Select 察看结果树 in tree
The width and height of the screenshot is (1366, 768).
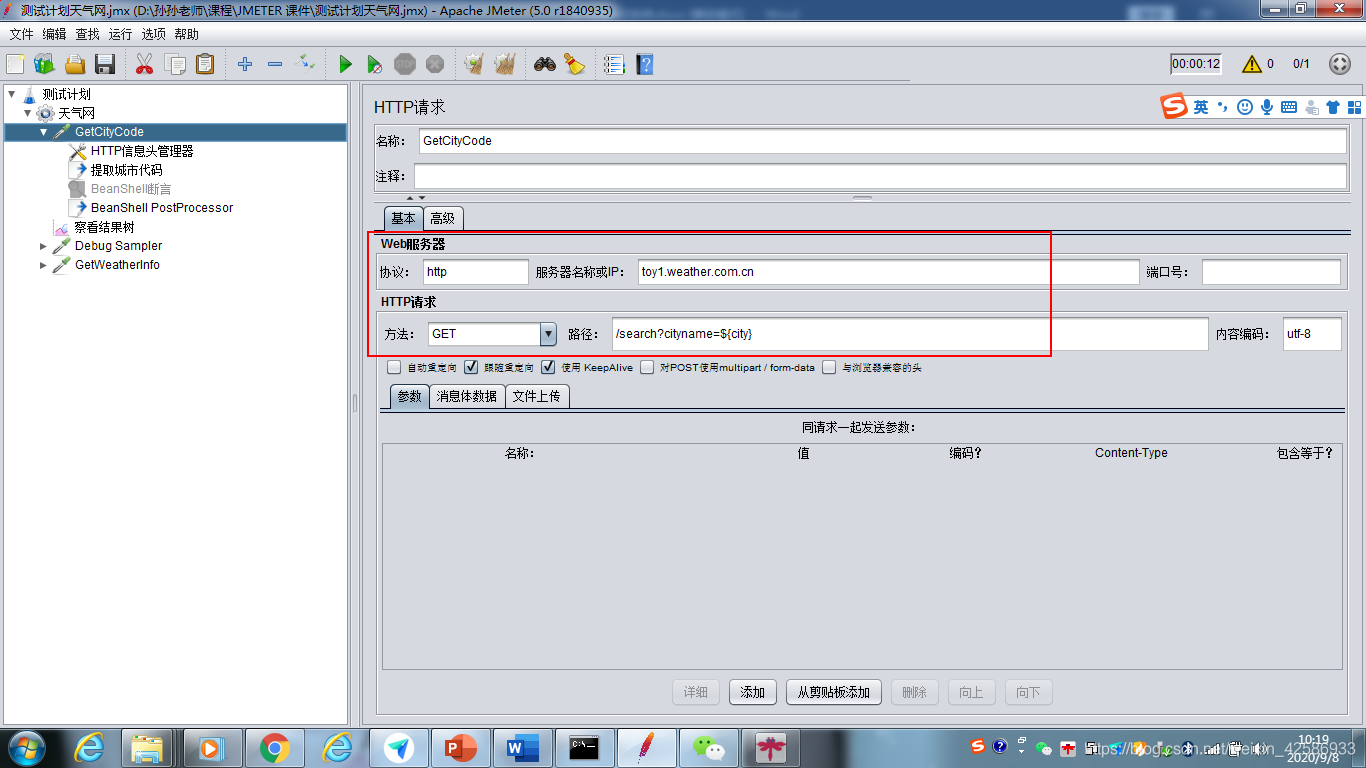(x=104, y=227)
